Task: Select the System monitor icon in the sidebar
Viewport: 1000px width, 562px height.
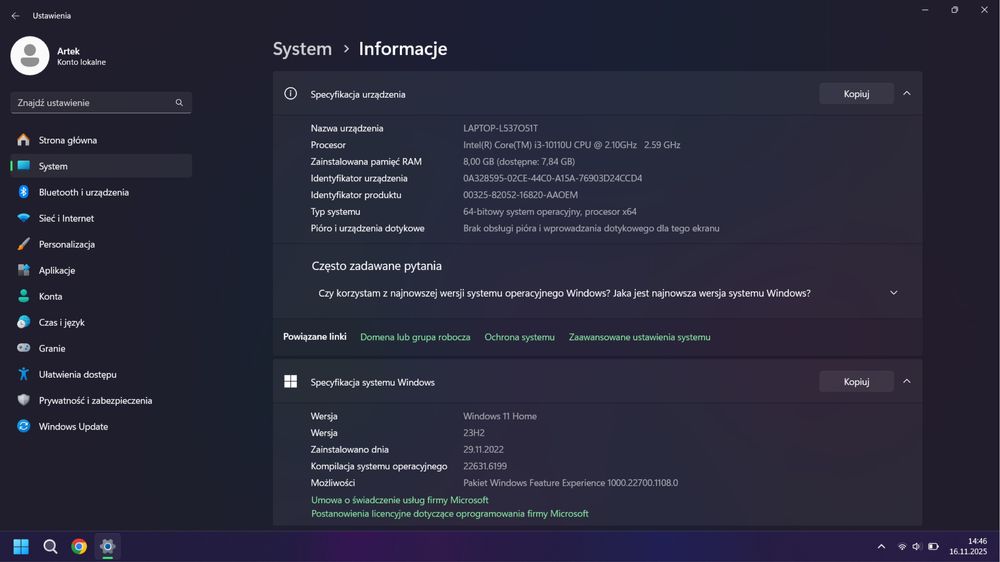Action: pos(24,166)
